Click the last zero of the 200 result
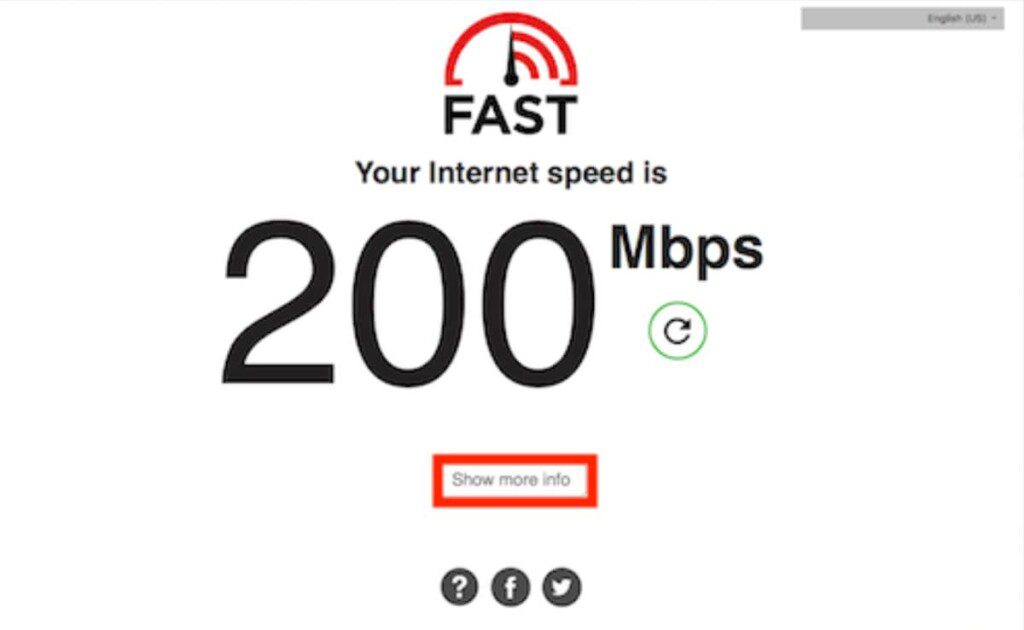This screenshot has width=1024, height=630. coord(539,304)
